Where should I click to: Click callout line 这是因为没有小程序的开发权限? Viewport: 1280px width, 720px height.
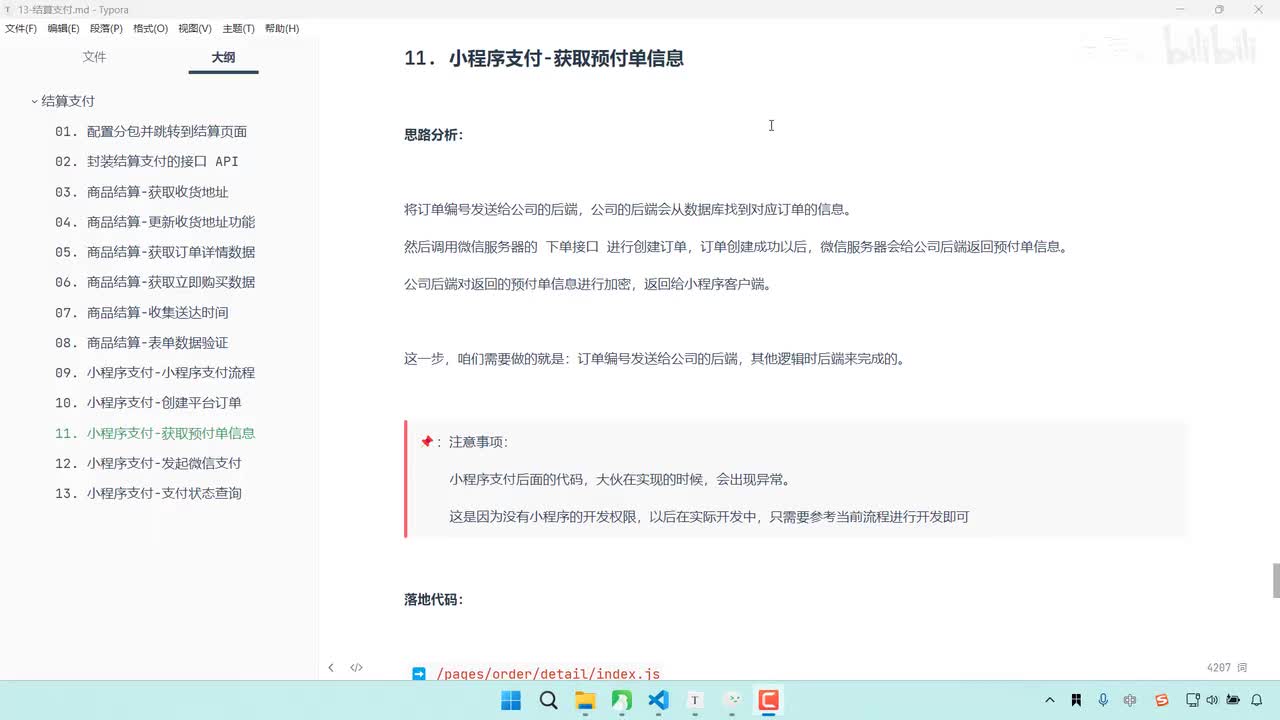(x=709, y=517)
